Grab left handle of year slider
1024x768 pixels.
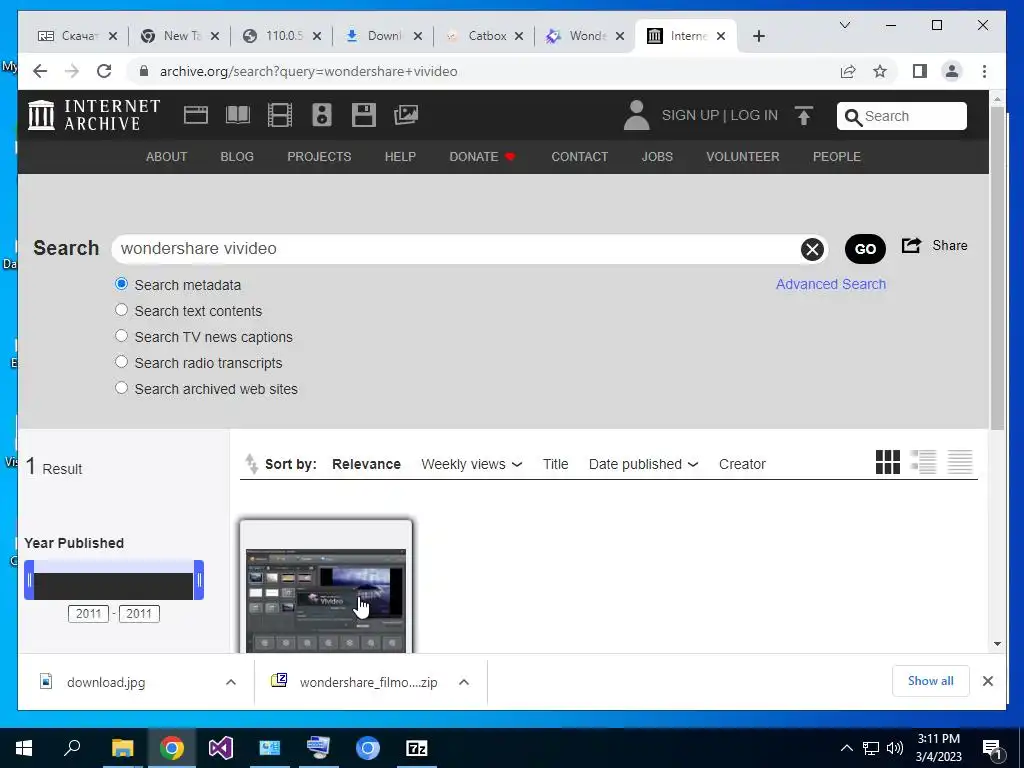29,580
